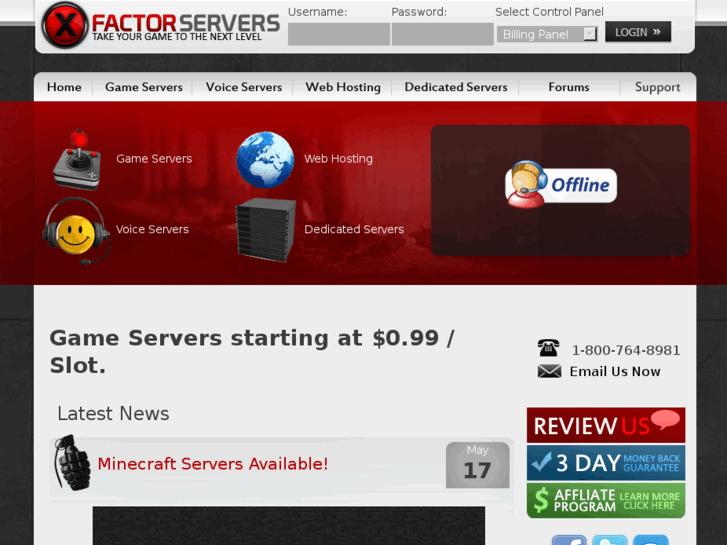
Task: Click the Offline live chat badge
Action: pos(561,185)
